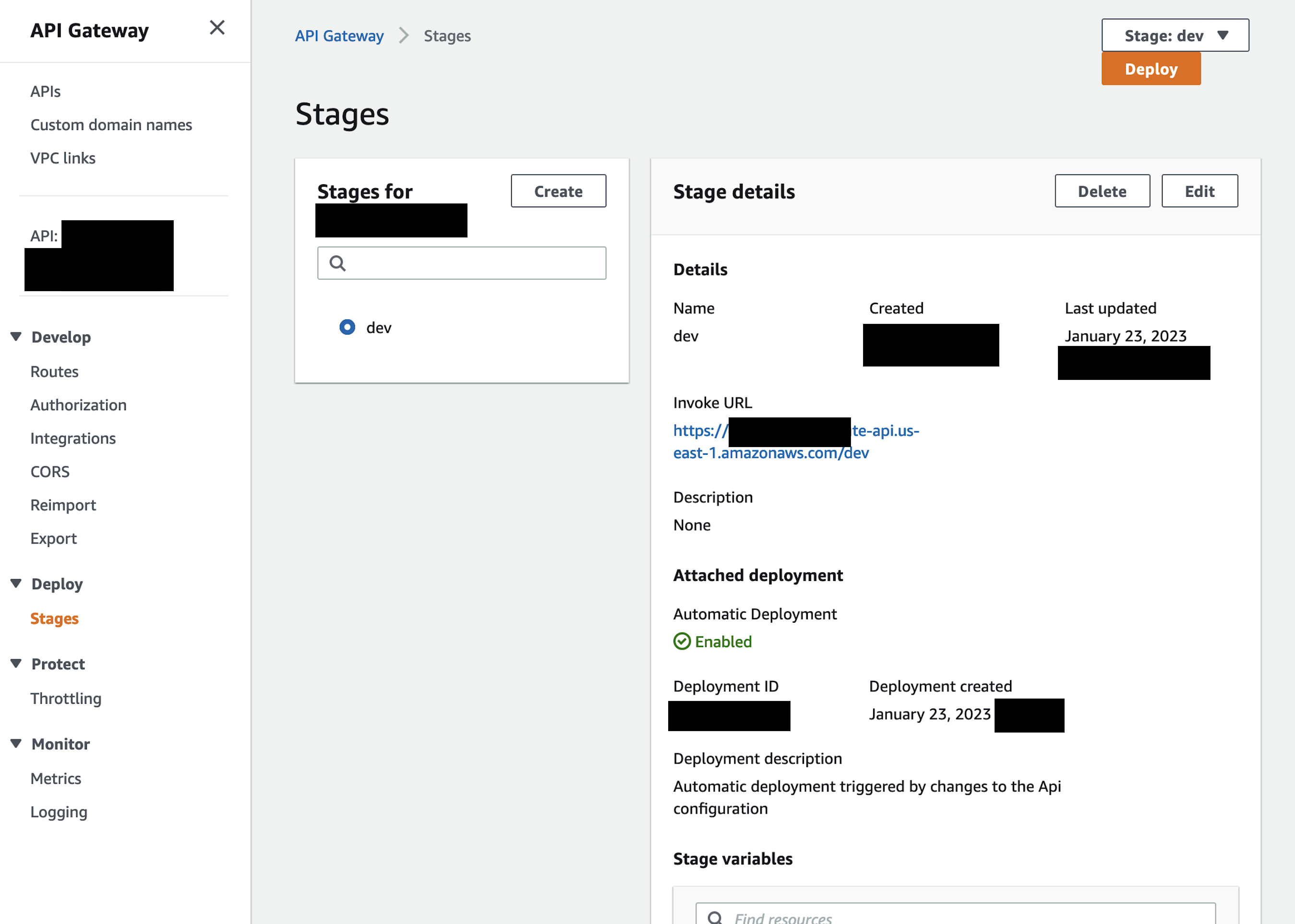Open Metrics under Monitor
The image size is (1295, 924).
click(x=56, y=778)
